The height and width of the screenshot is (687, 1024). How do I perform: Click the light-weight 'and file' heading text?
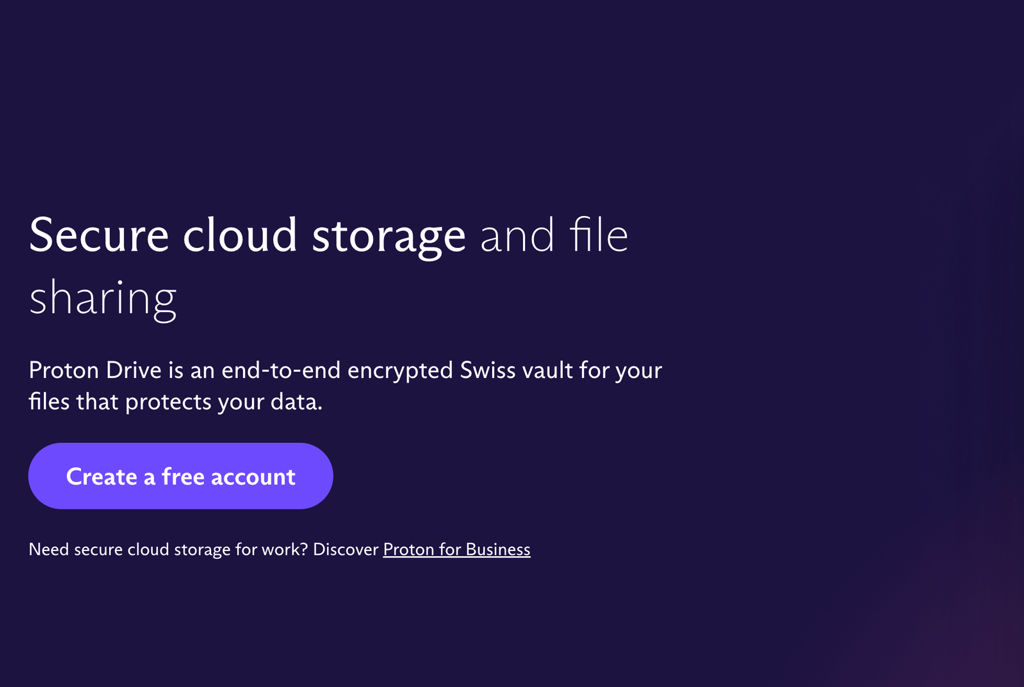pyautogui.click(x=554, y=236)
